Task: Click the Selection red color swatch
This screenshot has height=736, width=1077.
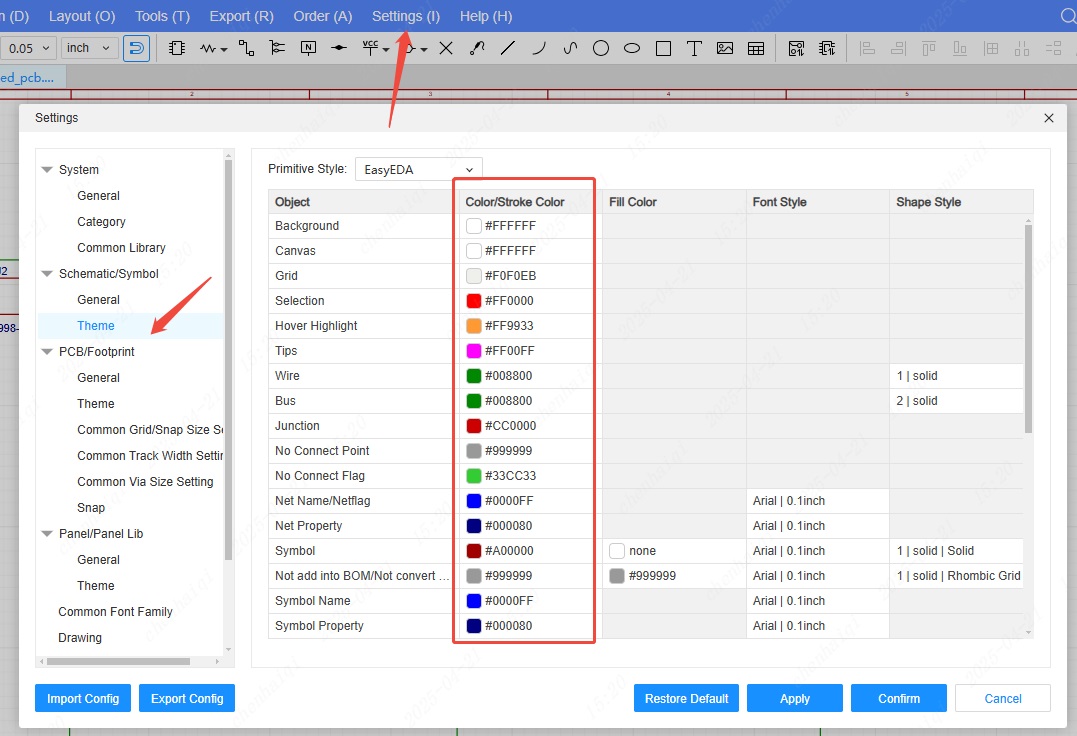Action: pyautogui.click(x=474, y=301)
